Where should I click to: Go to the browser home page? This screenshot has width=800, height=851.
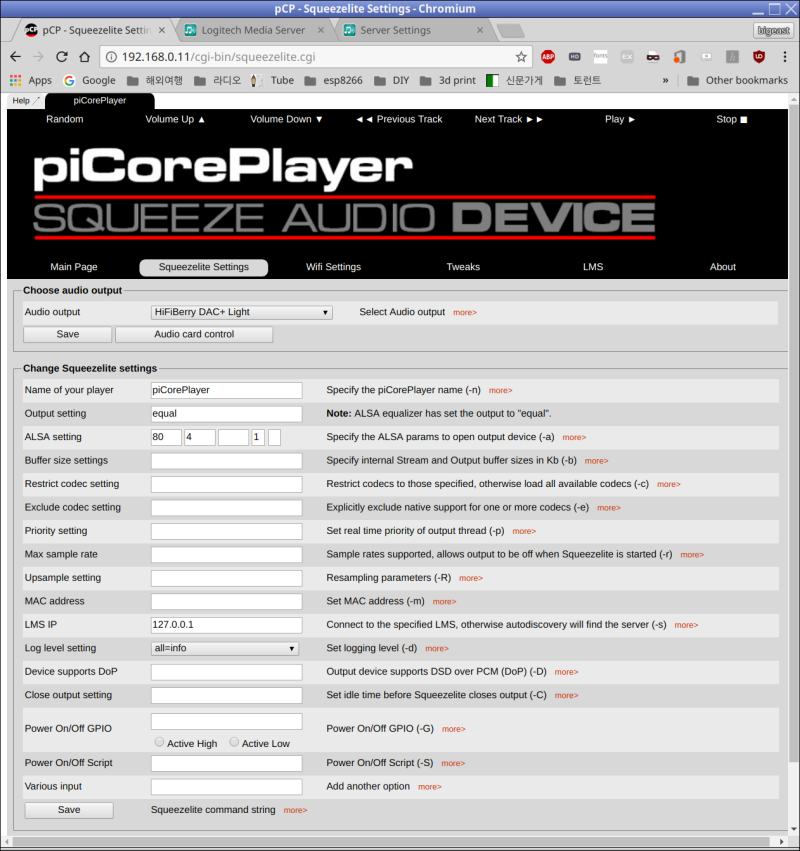click(84, 56)
